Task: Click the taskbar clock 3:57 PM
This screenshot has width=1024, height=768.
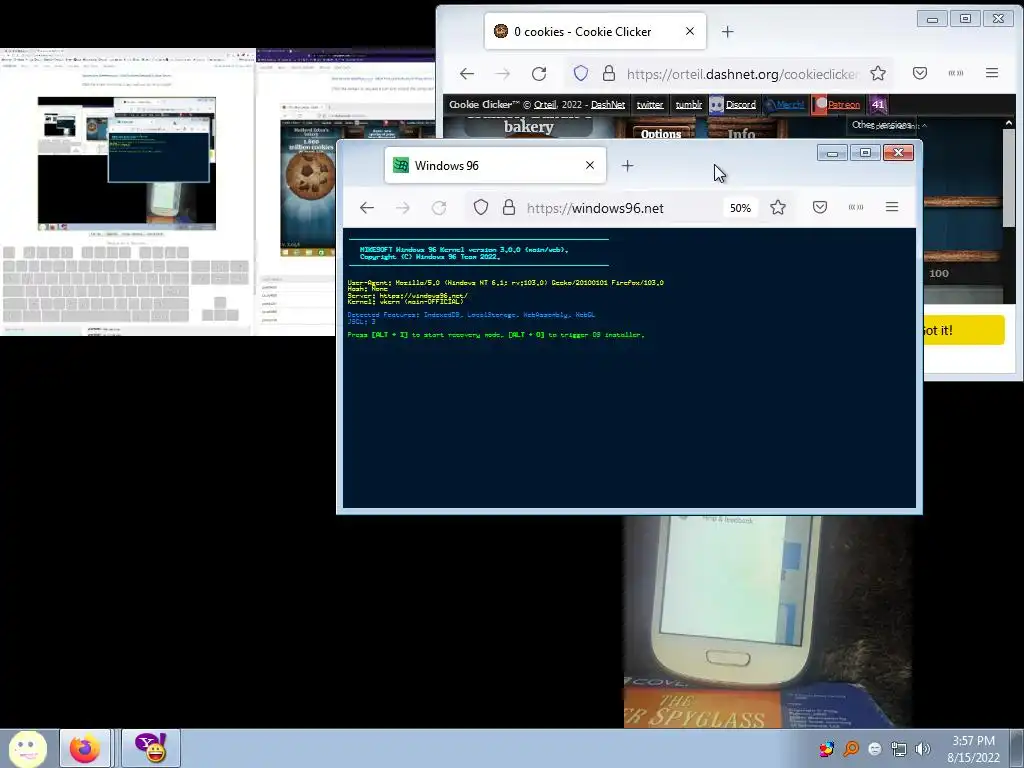Action: pyautogui.click(x=974, y=741)
